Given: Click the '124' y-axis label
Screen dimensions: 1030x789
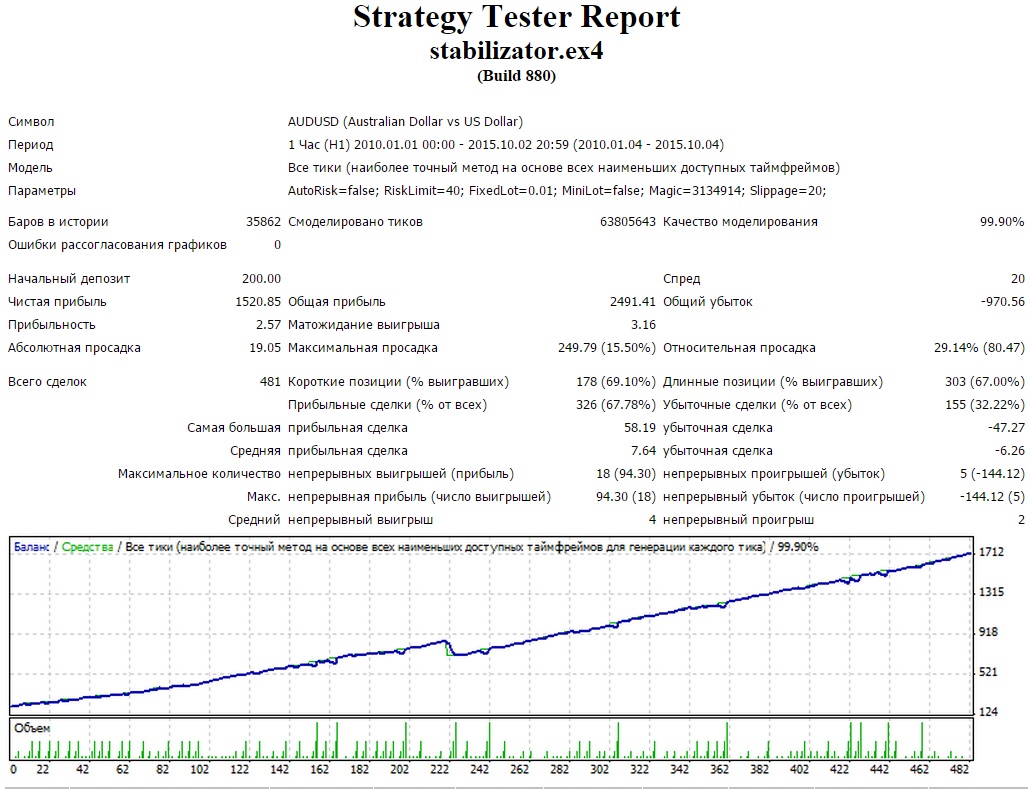Looking at the screenshot, I should click(988, 711).
